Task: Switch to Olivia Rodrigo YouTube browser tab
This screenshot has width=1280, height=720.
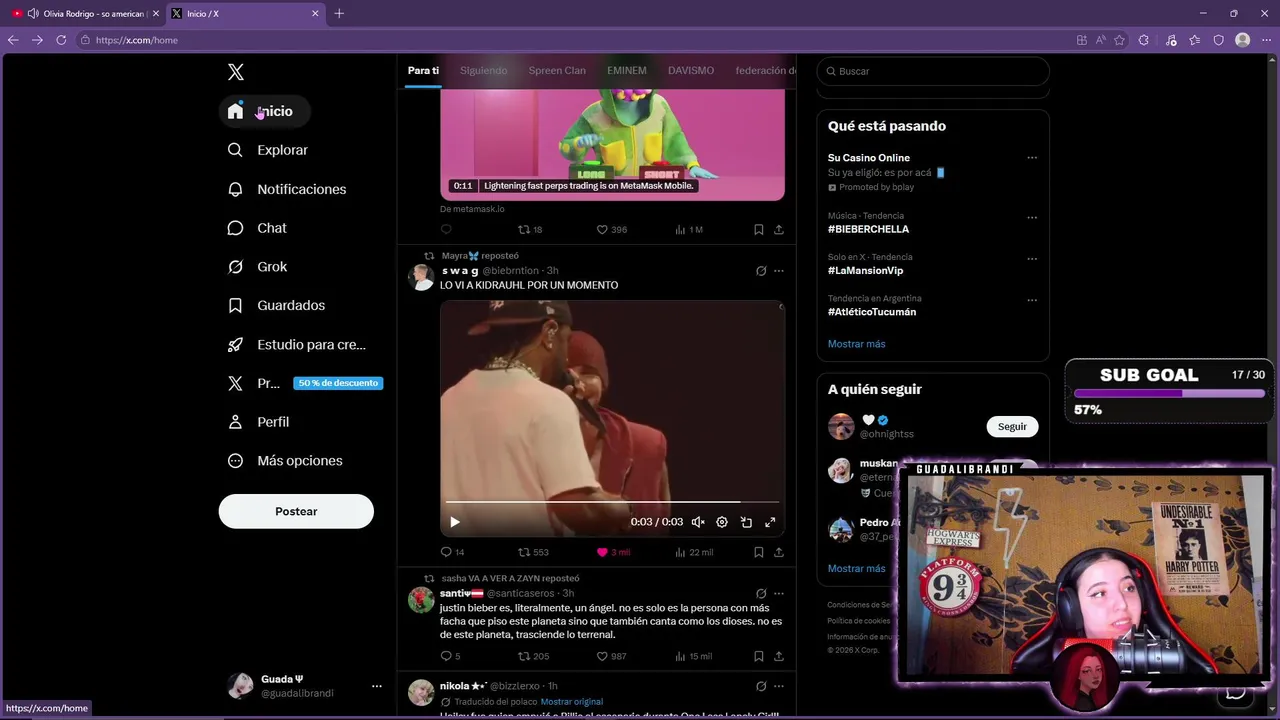Action: (86, 13)
